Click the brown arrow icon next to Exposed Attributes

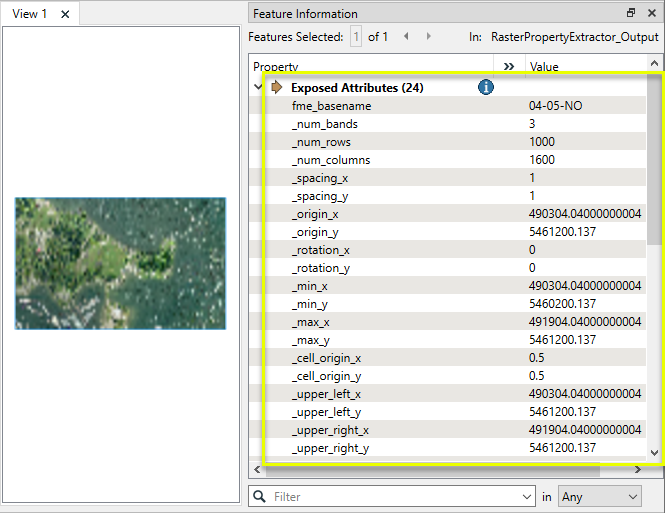[x=277, y=88]
